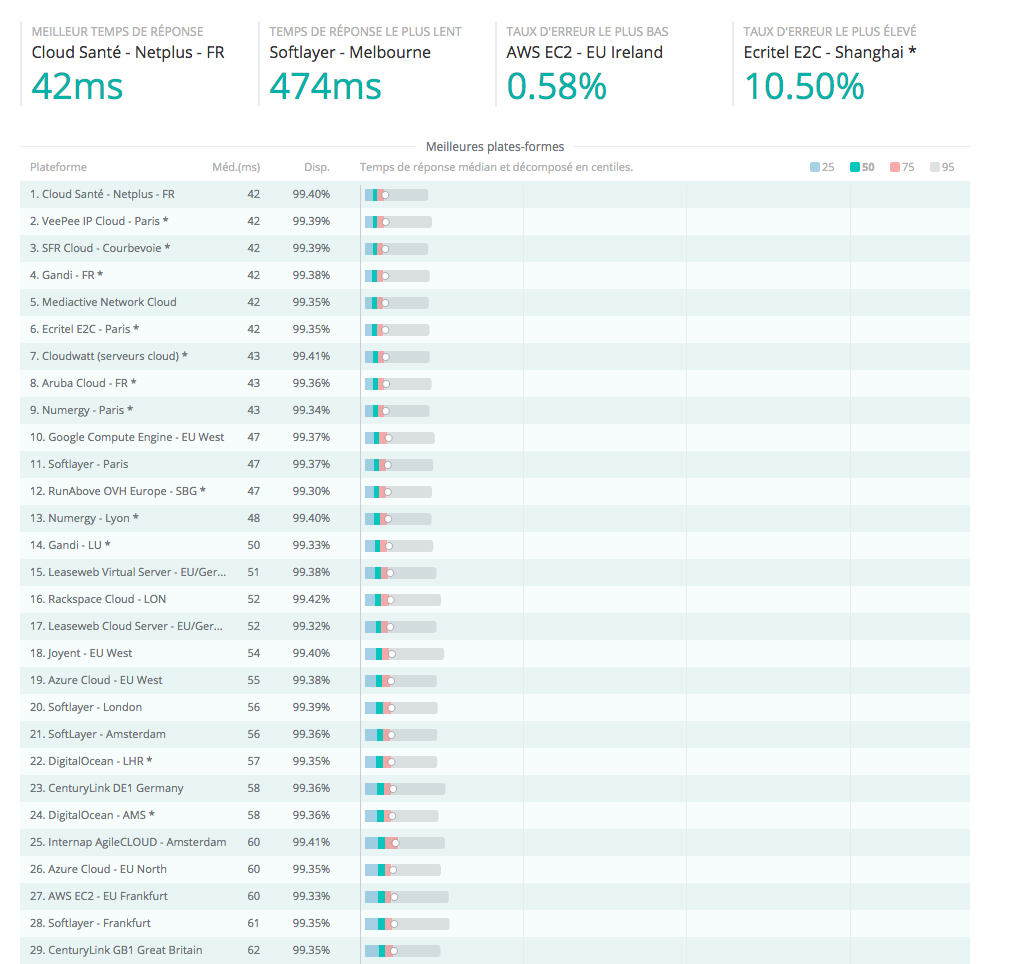Click the 75th percentile legend swatch
1017x964 pixels.
coord(895,167)
